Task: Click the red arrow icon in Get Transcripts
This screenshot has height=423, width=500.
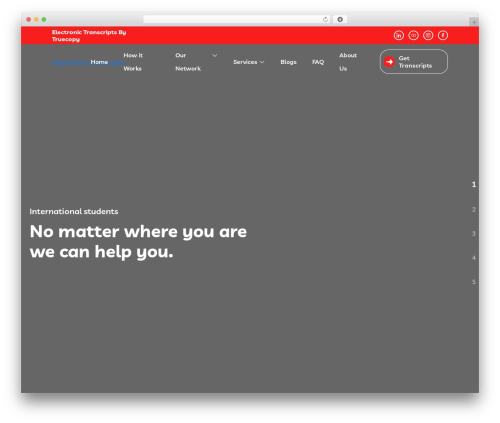Action: [389, 62]
